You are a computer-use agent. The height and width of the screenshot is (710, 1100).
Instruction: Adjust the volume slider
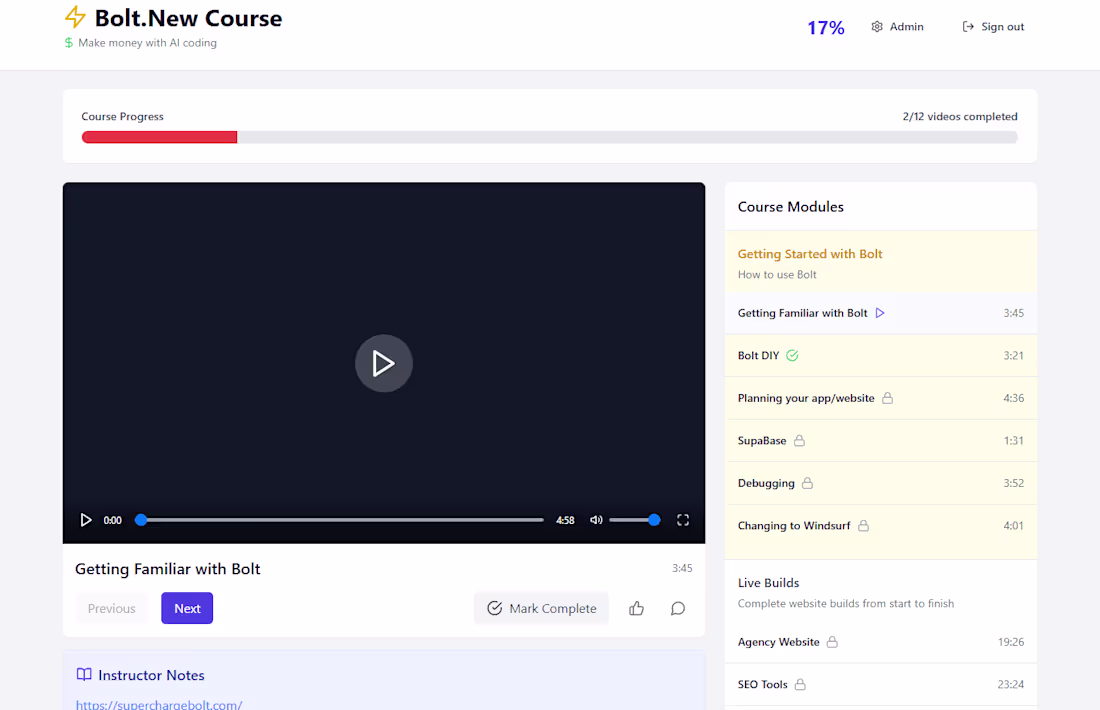[x=634, y=520]
